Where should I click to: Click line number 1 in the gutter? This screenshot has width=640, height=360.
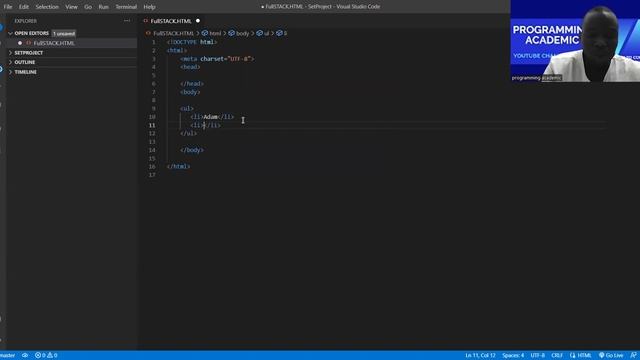[x=154, y=42]
